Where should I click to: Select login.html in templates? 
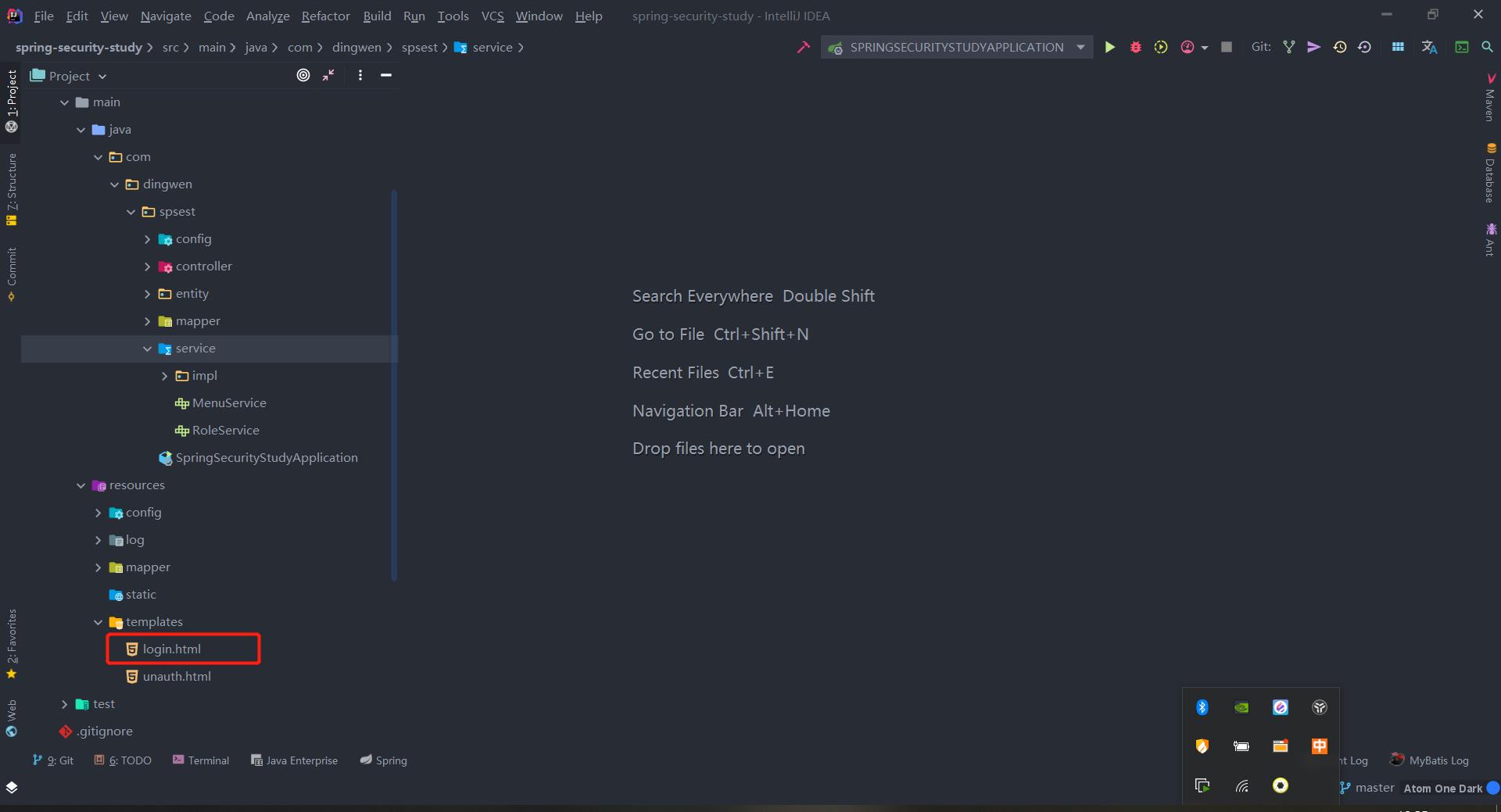tap(171, 649)
